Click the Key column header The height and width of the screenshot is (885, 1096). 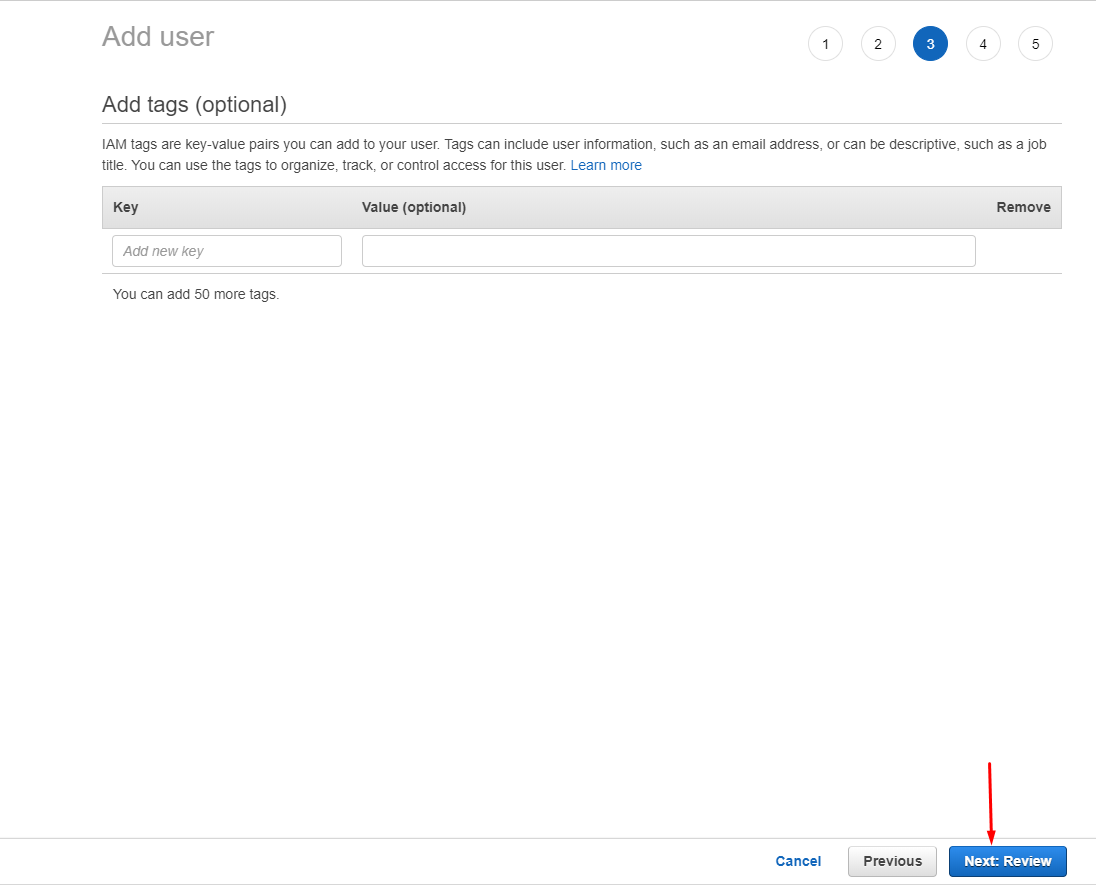[125, 207]
